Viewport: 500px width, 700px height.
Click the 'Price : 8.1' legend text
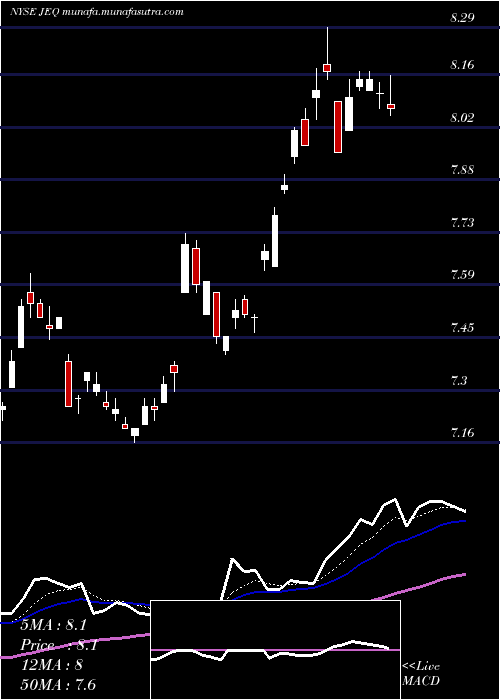click(59, 645)
